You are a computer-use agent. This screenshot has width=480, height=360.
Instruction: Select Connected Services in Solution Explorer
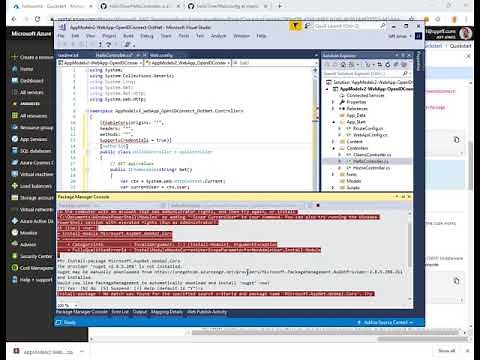(365, 96)
